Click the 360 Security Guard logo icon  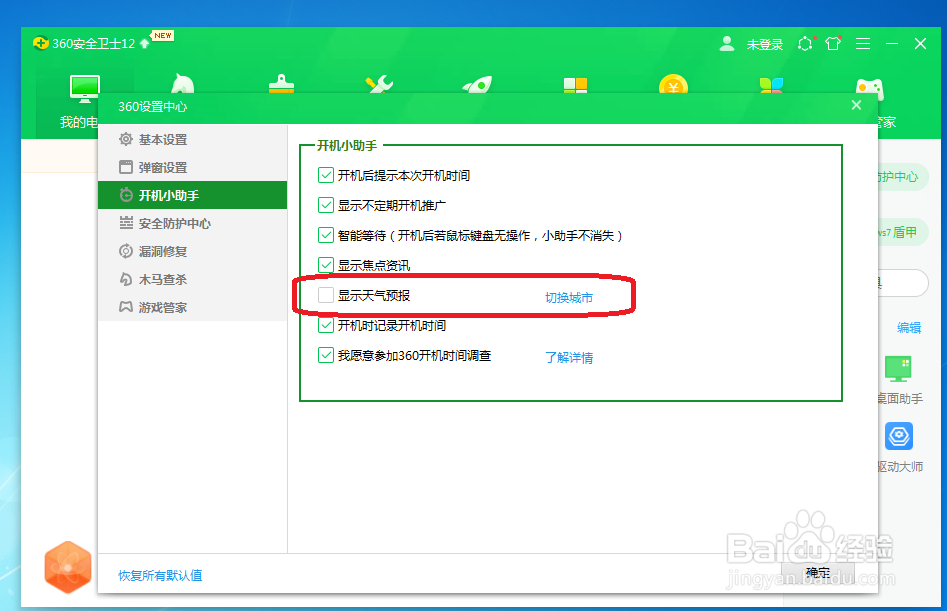(40, 43)
